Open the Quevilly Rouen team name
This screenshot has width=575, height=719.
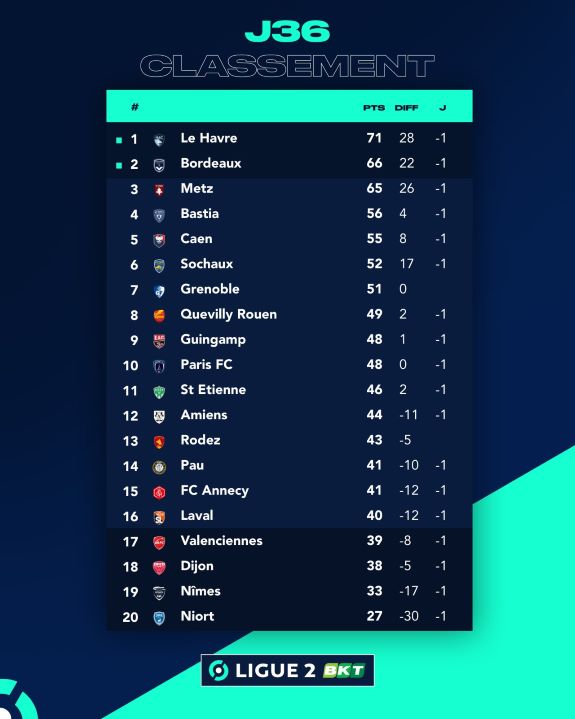pos(229,315)
